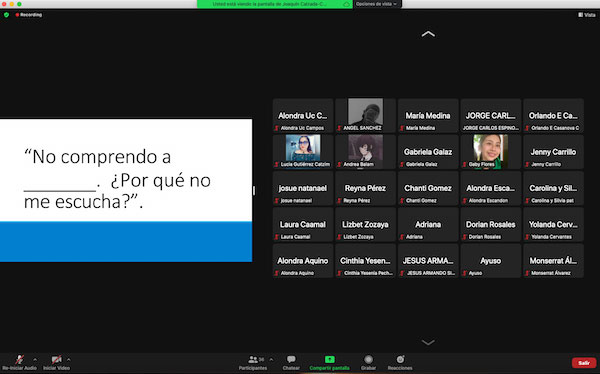This screenshot has width=600, height=374.
Task: Select the Alondra Uc Campos participant tile
Action: [303, 115]
